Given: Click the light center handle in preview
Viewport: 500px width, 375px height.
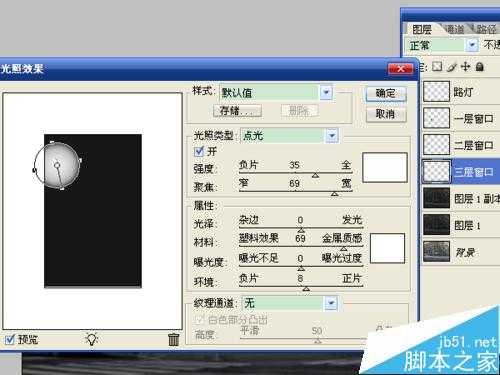Looking at the screenshot, I should tap(57, 165).
